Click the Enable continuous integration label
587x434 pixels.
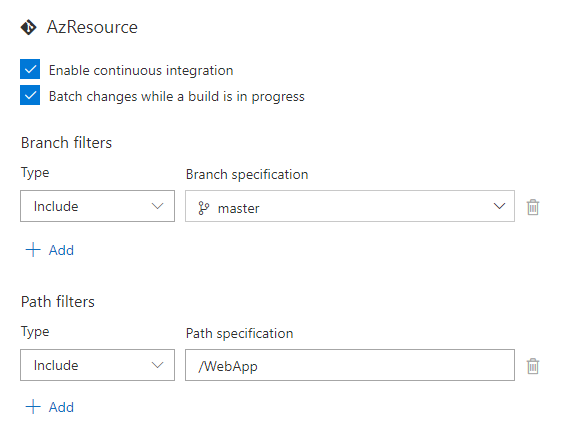[141, 70]
